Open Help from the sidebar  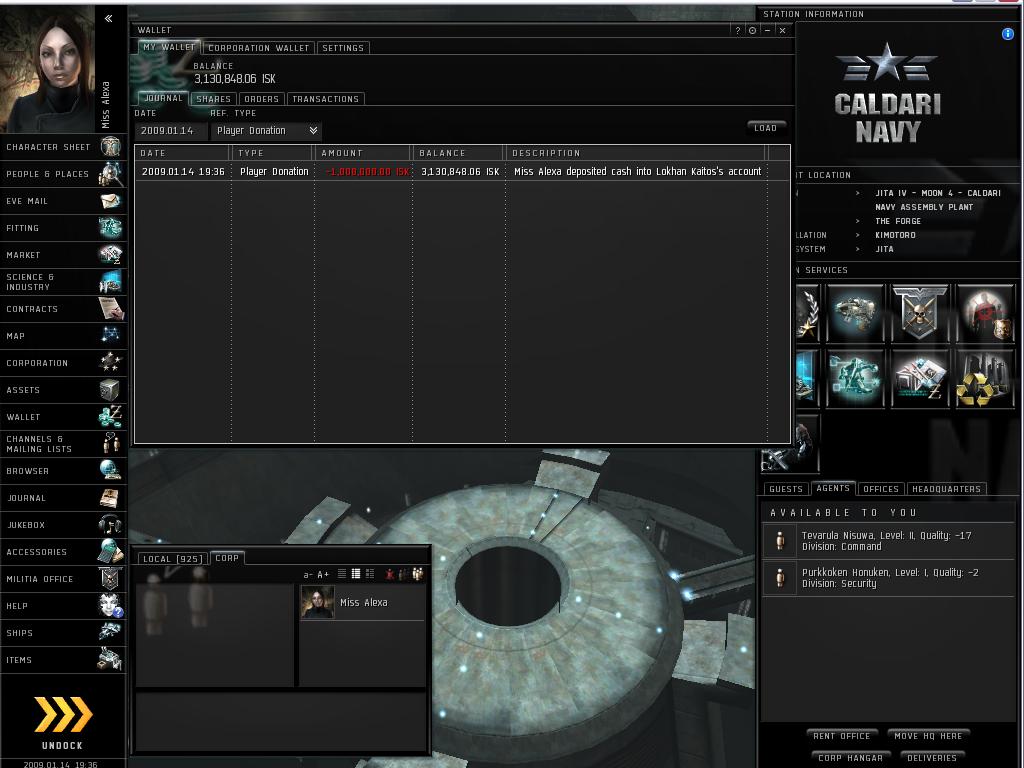[x=63, y=606]
